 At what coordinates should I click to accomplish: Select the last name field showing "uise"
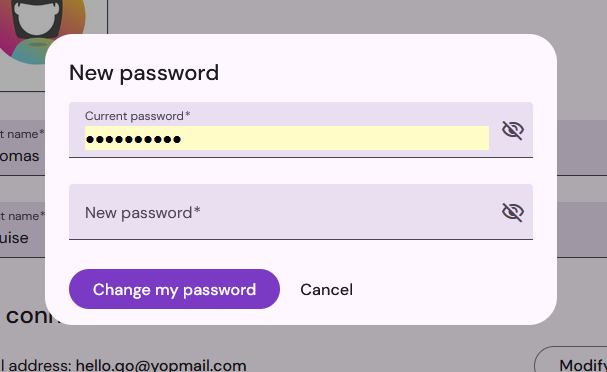click(x=22, y=230)
